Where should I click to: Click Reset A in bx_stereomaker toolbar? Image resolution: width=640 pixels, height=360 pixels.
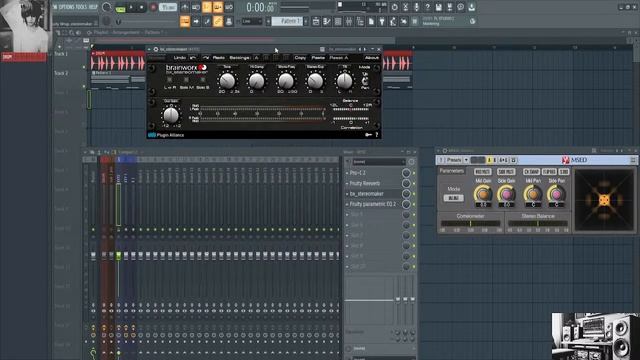(x=338, y=58)
